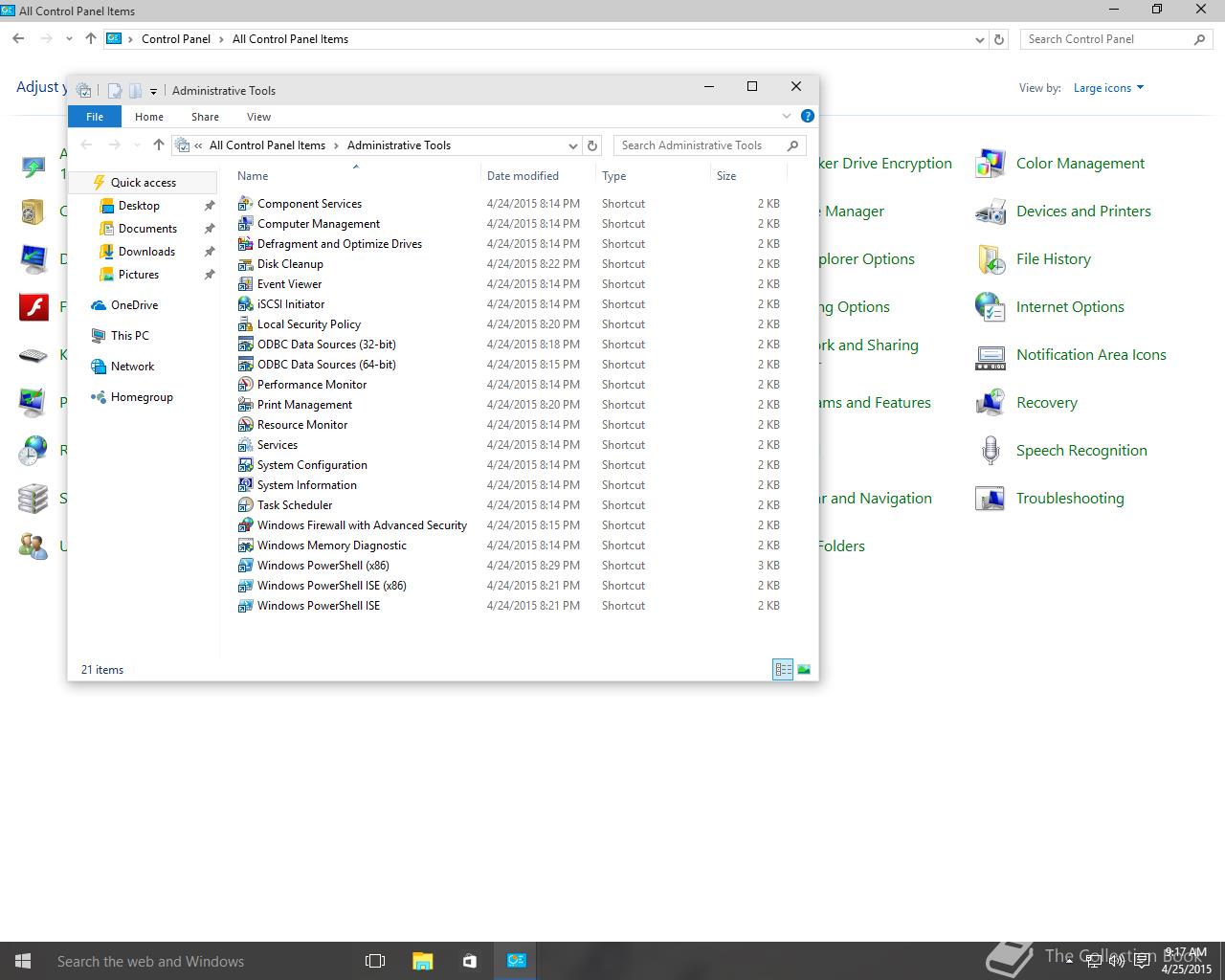Open Devices and Printers icon in Control Panel
Screen dimensions: 1225x980
[x=991, y=212]
